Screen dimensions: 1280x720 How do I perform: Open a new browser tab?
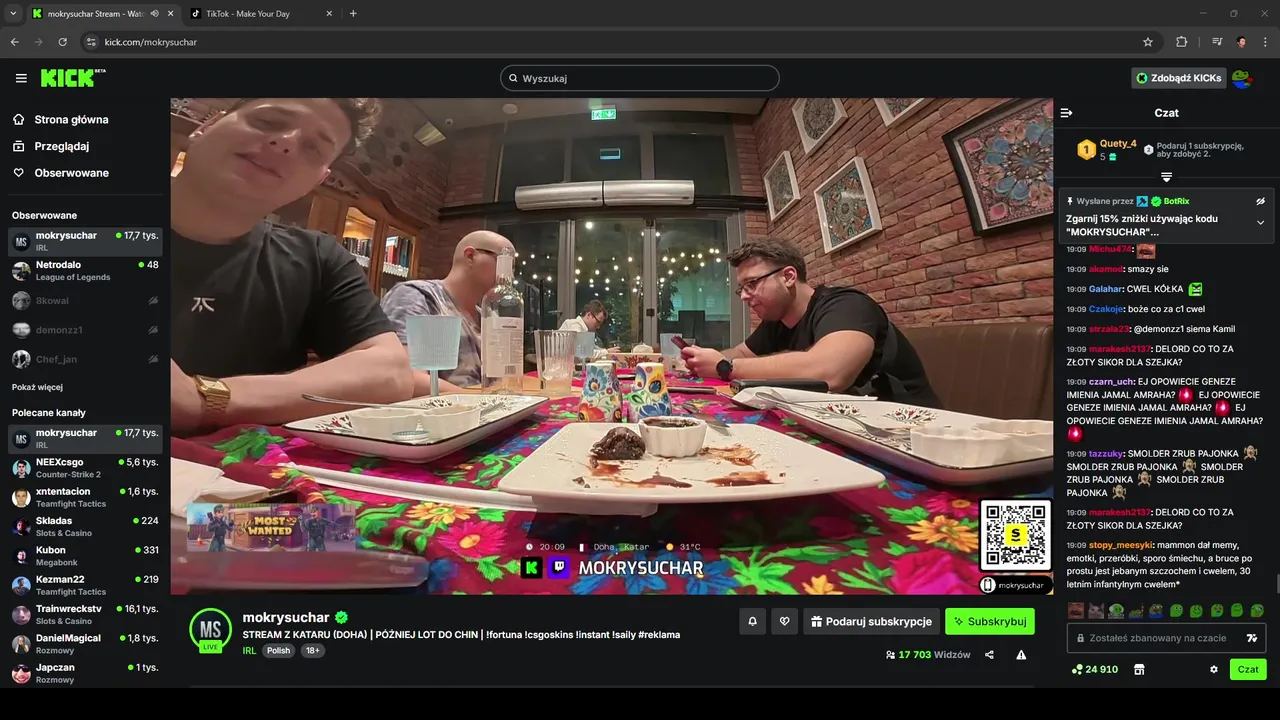(x=353, y=14)
